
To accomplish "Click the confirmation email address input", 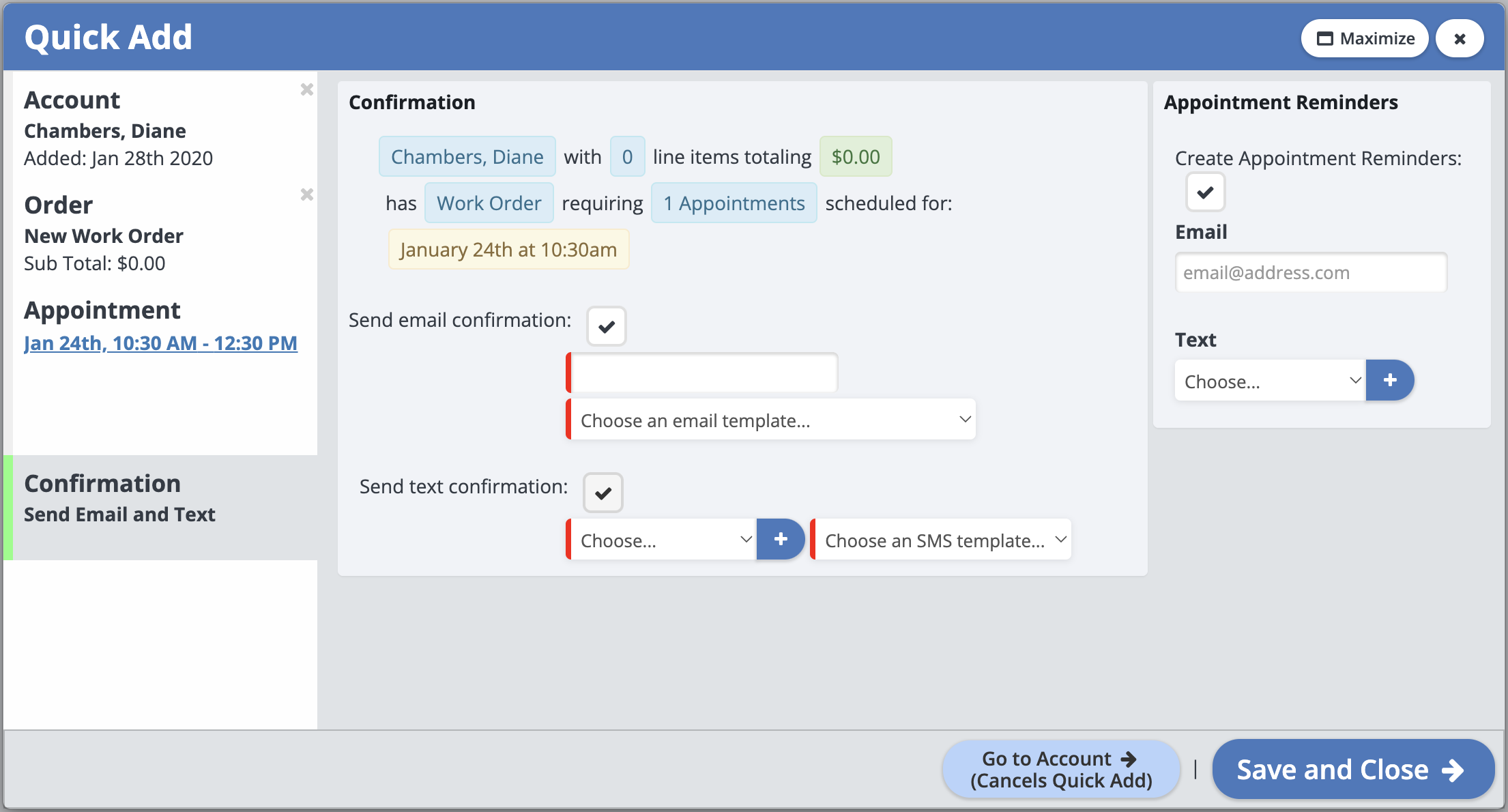I will [x=704, y=373].
